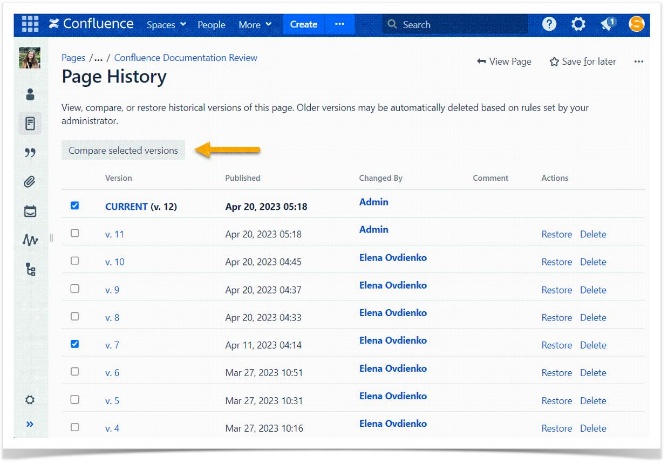Delete version v. 11

point(593,234)
